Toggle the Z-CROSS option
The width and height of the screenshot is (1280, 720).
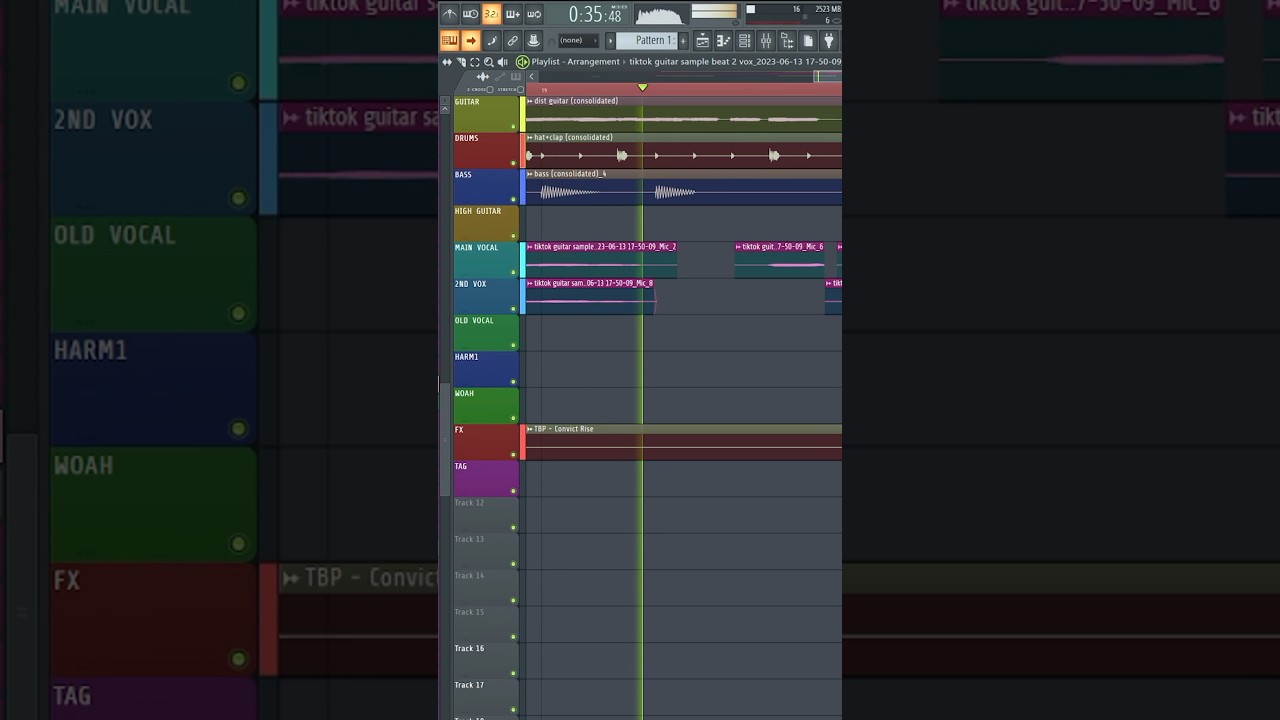[x=480, y=89]
